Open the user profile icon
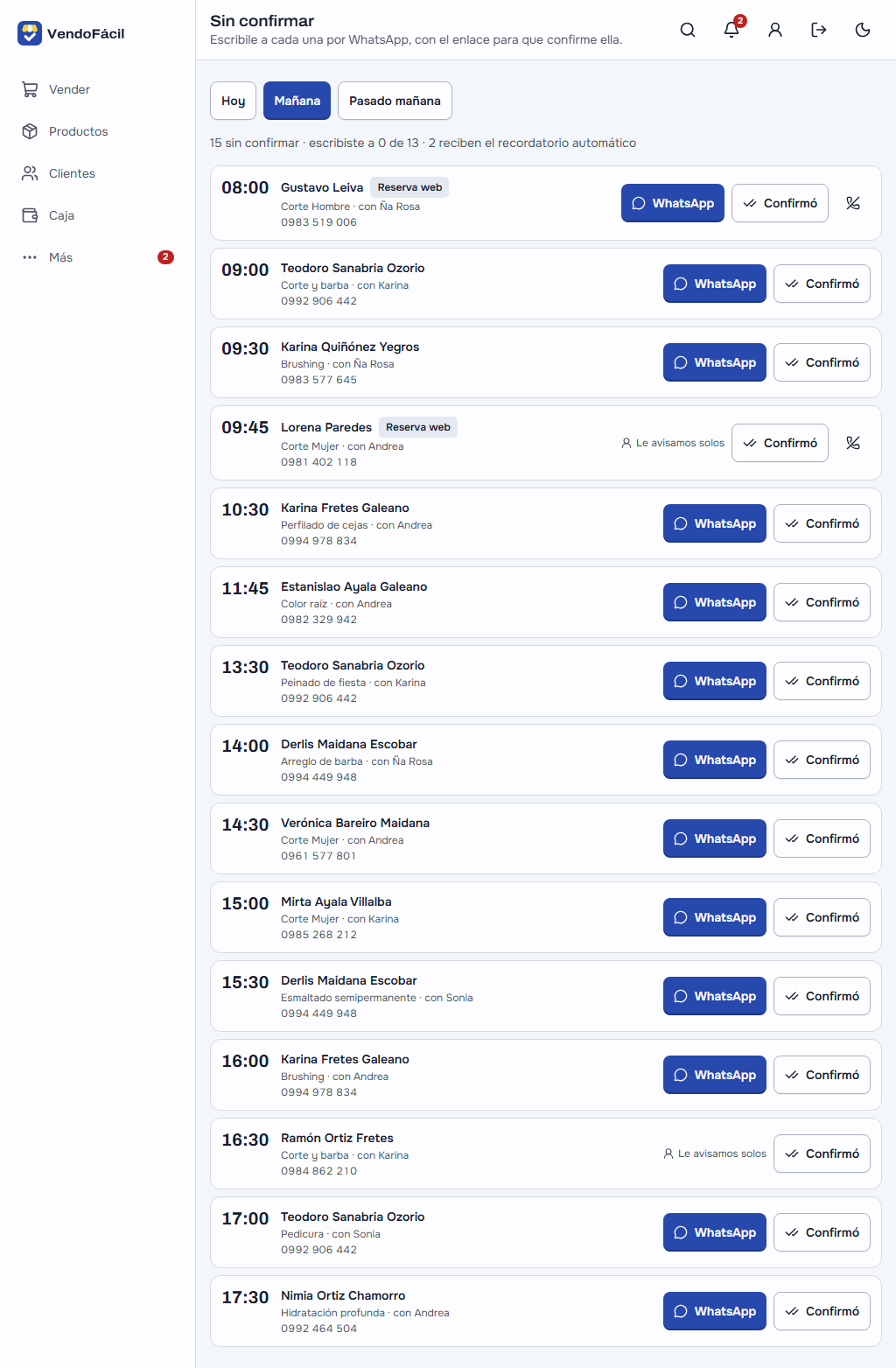 click(x=775, y=30)
